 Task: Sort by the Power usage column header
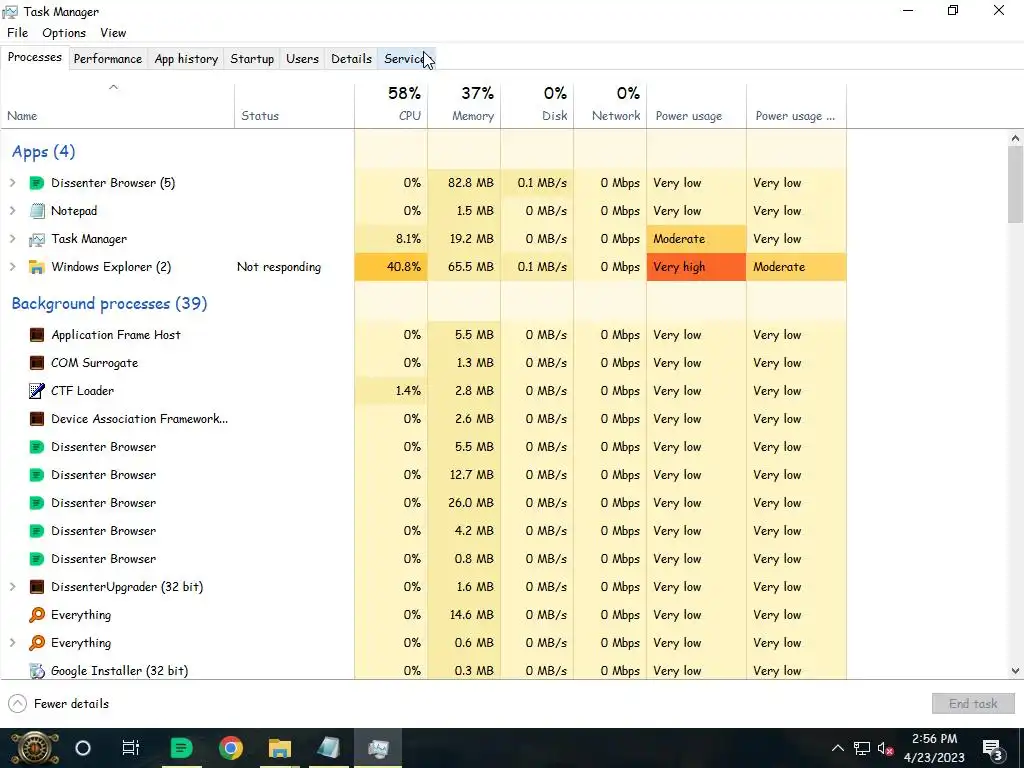(x=697, y=105)
